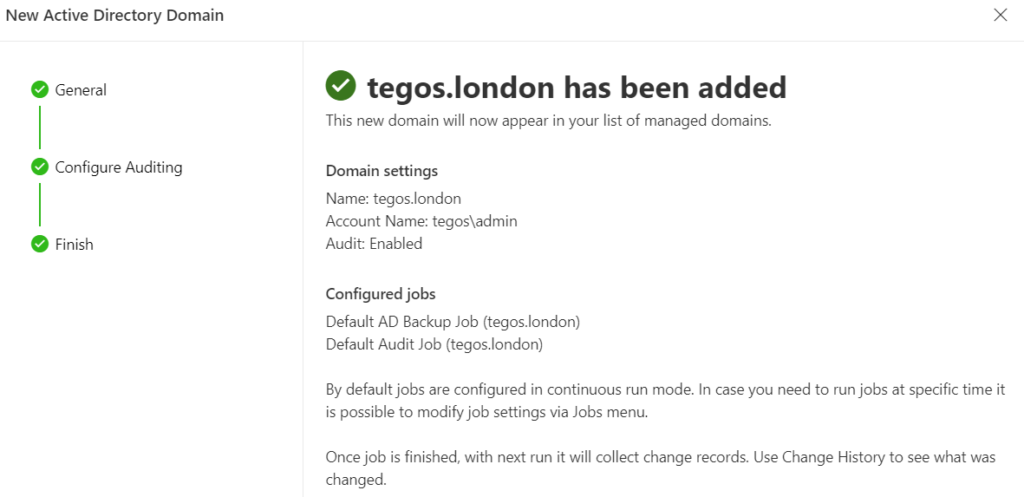Click the large green success checkmark icon
The width and height of the screenshot is (1024, 497).
[x=340, y=86]
